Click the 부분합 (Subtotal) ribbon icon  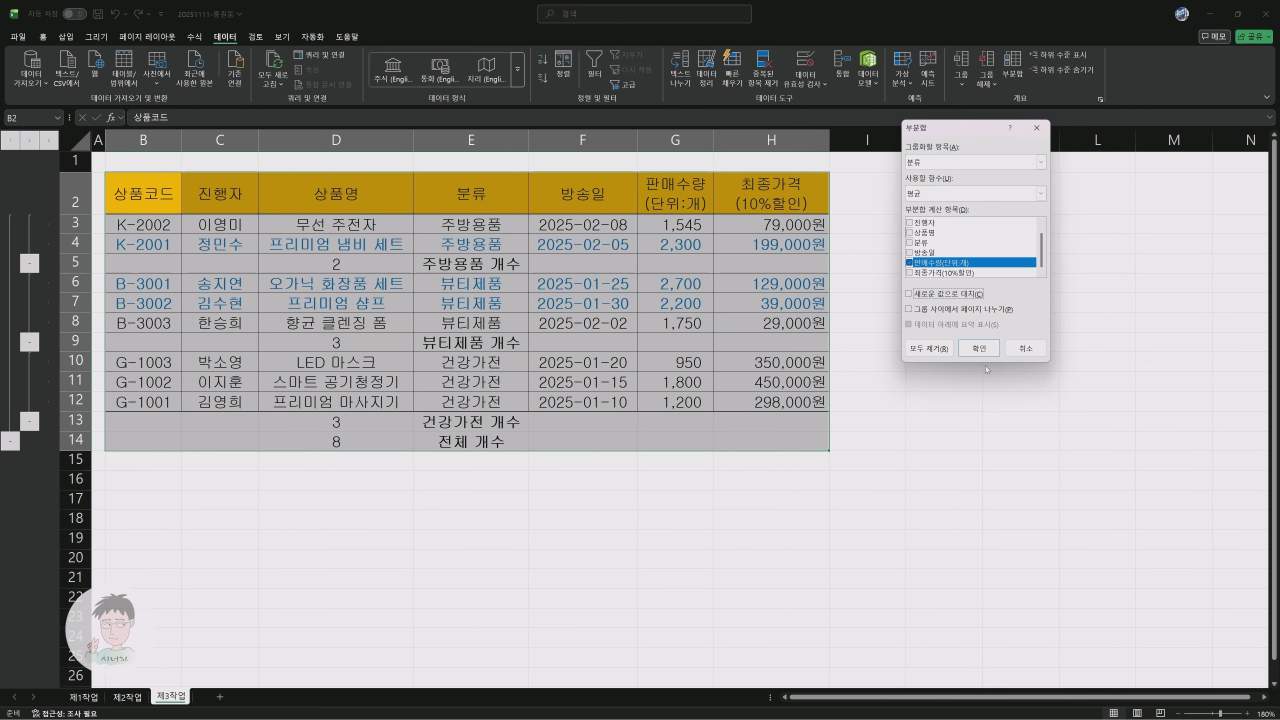[1012, 61]
